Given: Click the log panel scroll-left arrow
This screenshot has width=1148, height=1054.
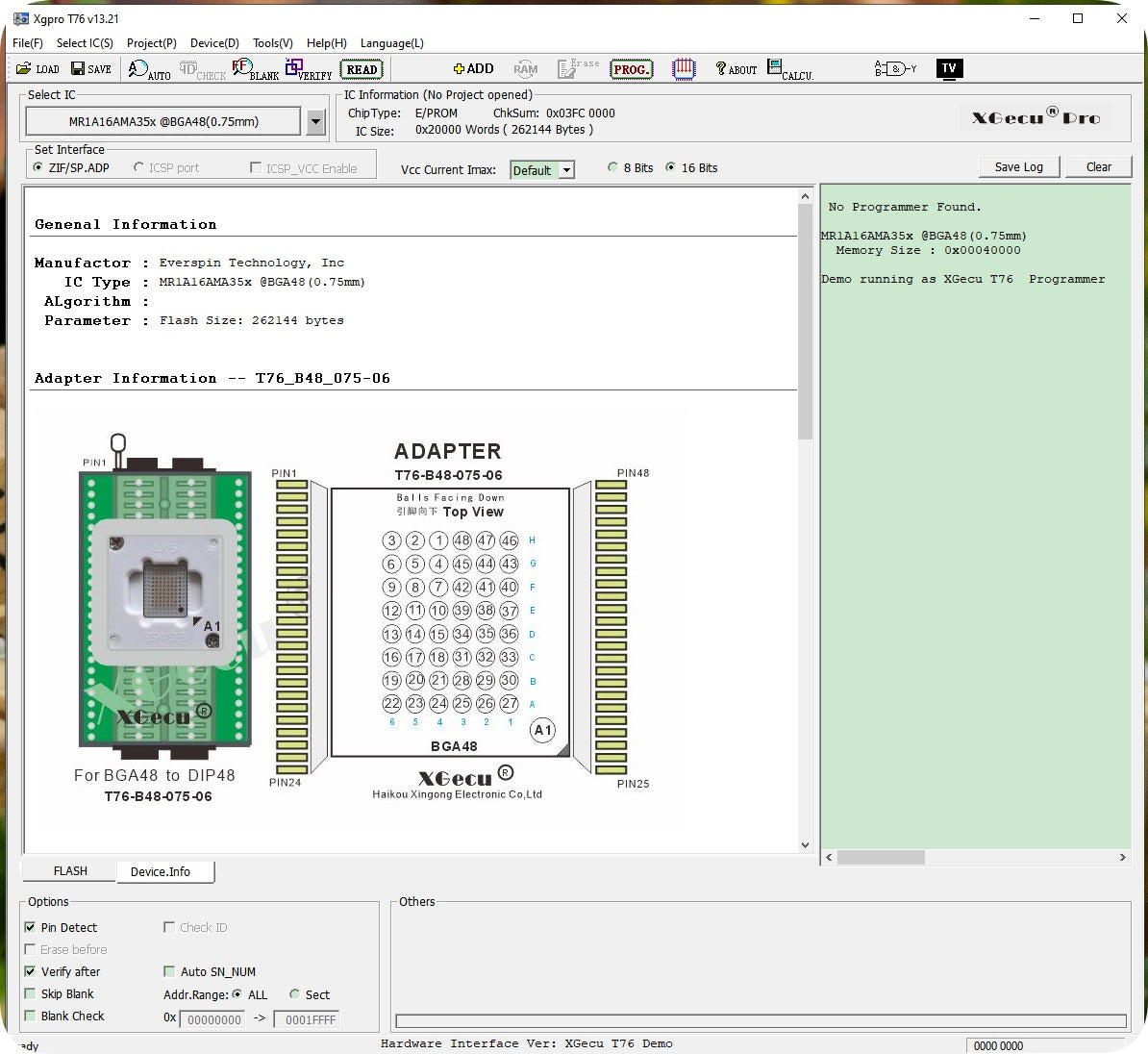Looking at the screenshot, I should click(x=829, y=857).
